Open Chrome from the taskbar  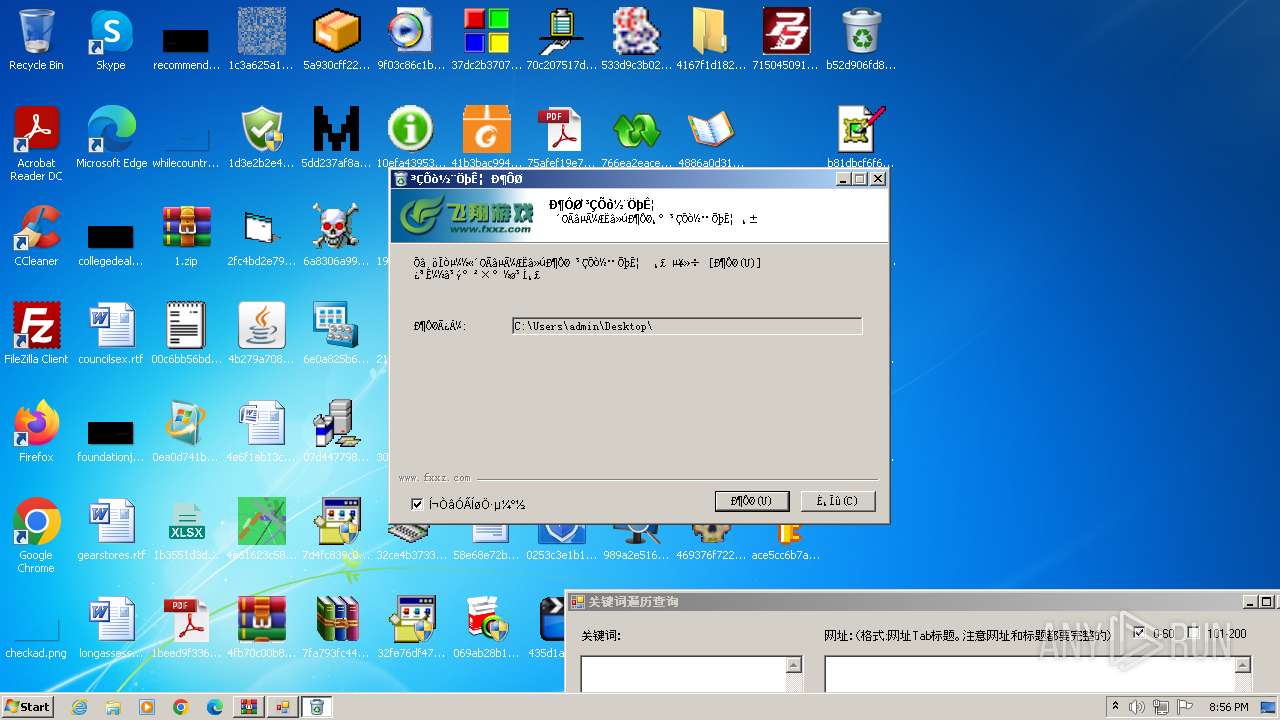(181, 707)
